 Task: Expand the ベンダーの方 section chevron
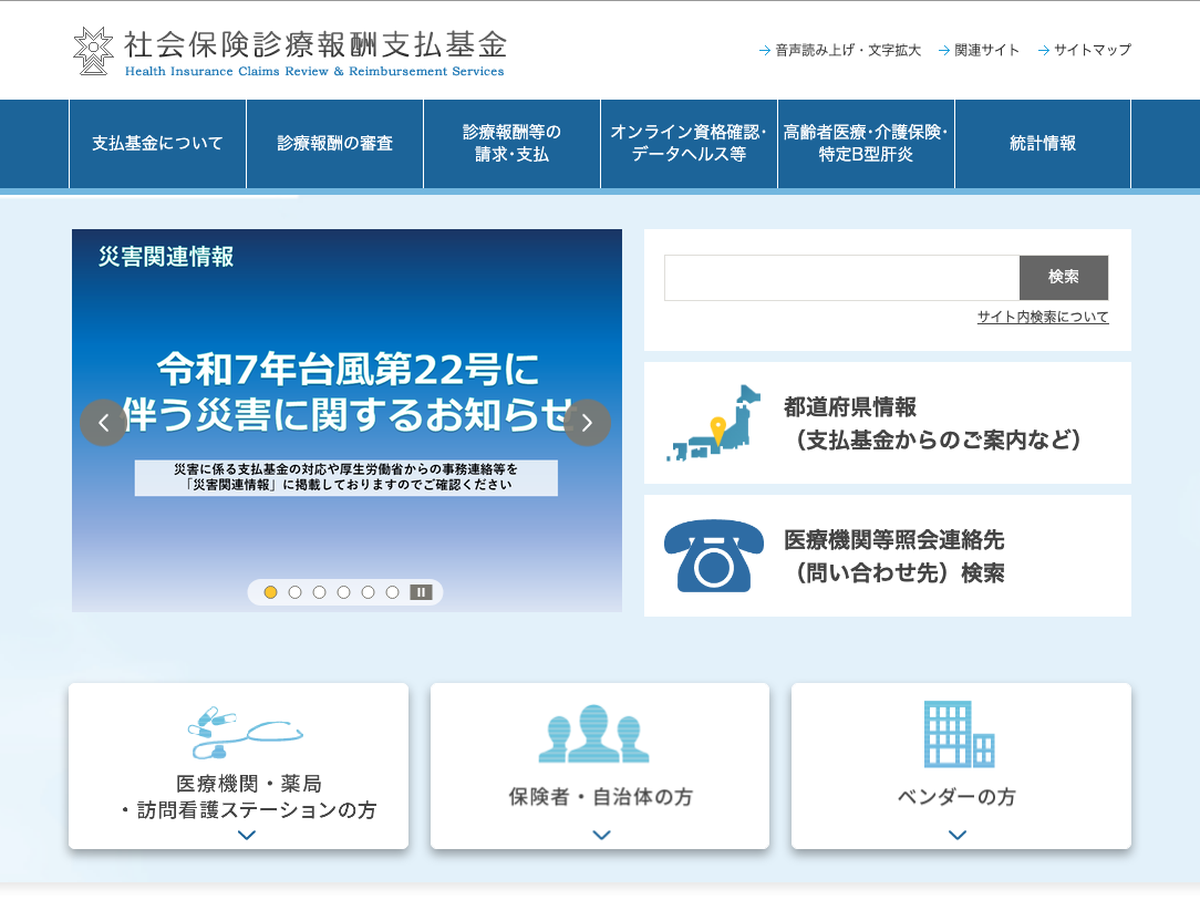957,835
